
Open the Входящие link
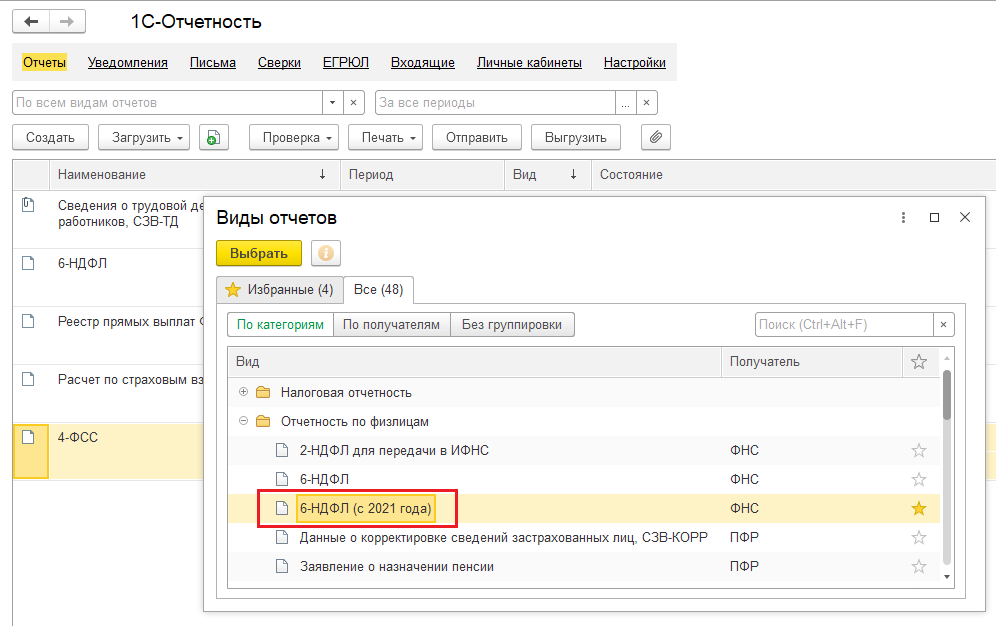click(422, 62)
